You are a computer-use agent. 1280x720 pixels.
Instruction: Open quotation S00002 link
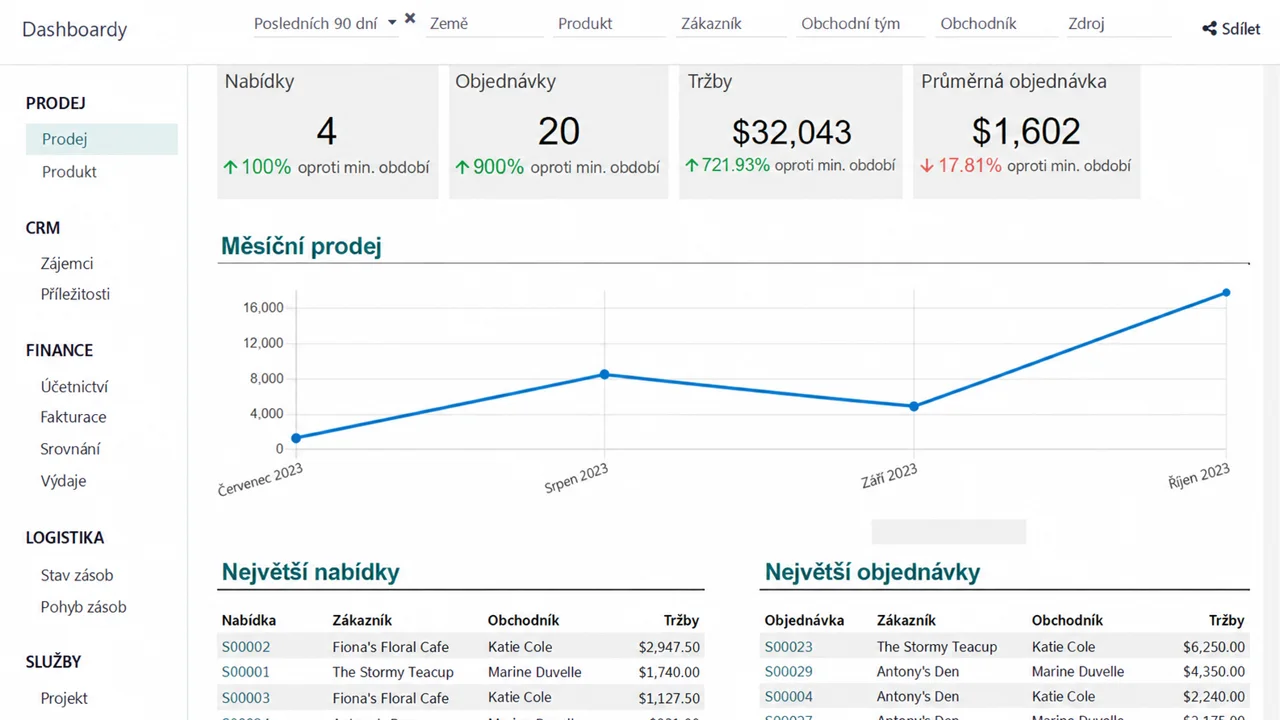tap(246, 647)
